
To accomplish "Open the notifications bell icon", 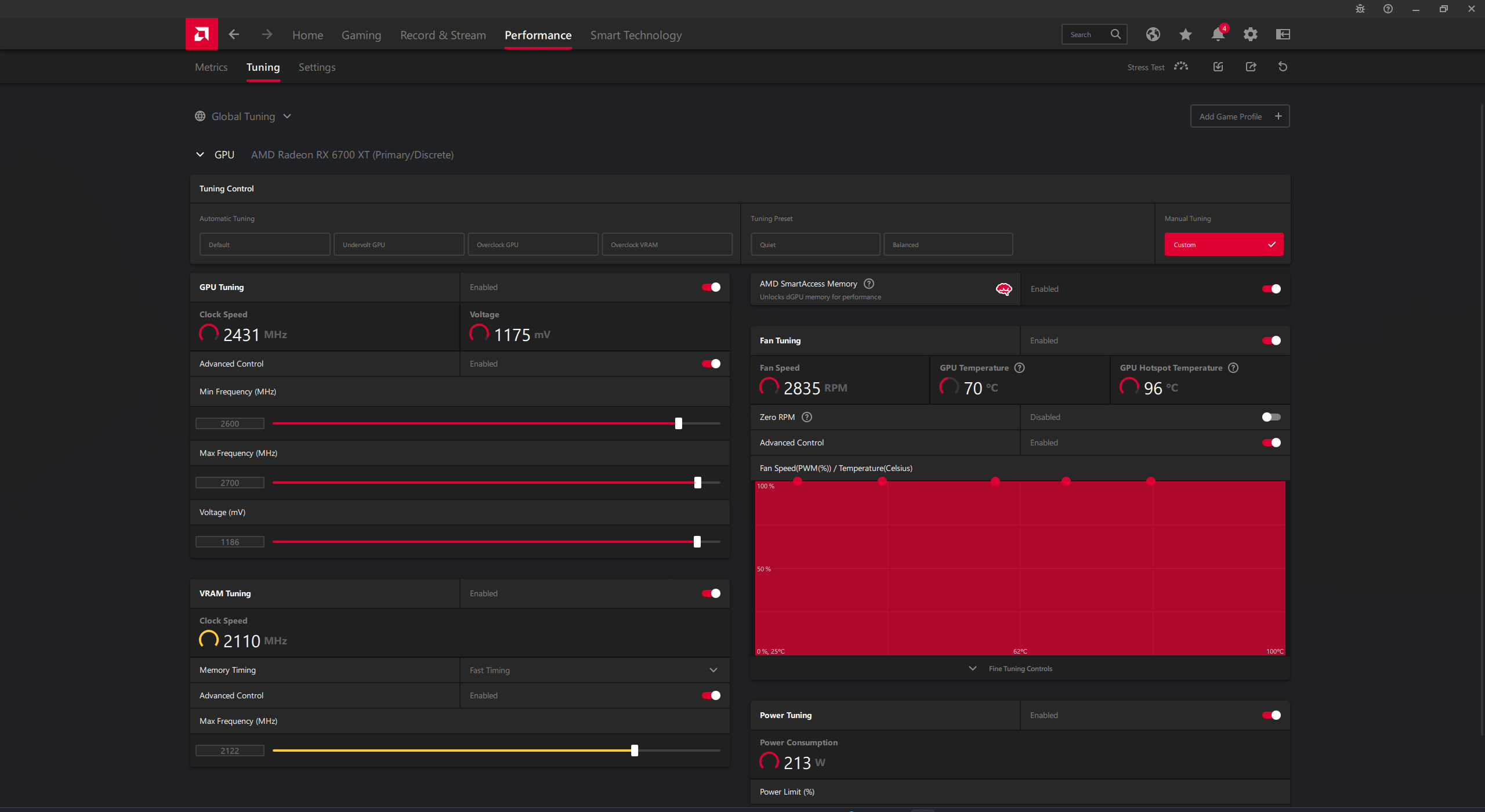I will point(1218,34).
